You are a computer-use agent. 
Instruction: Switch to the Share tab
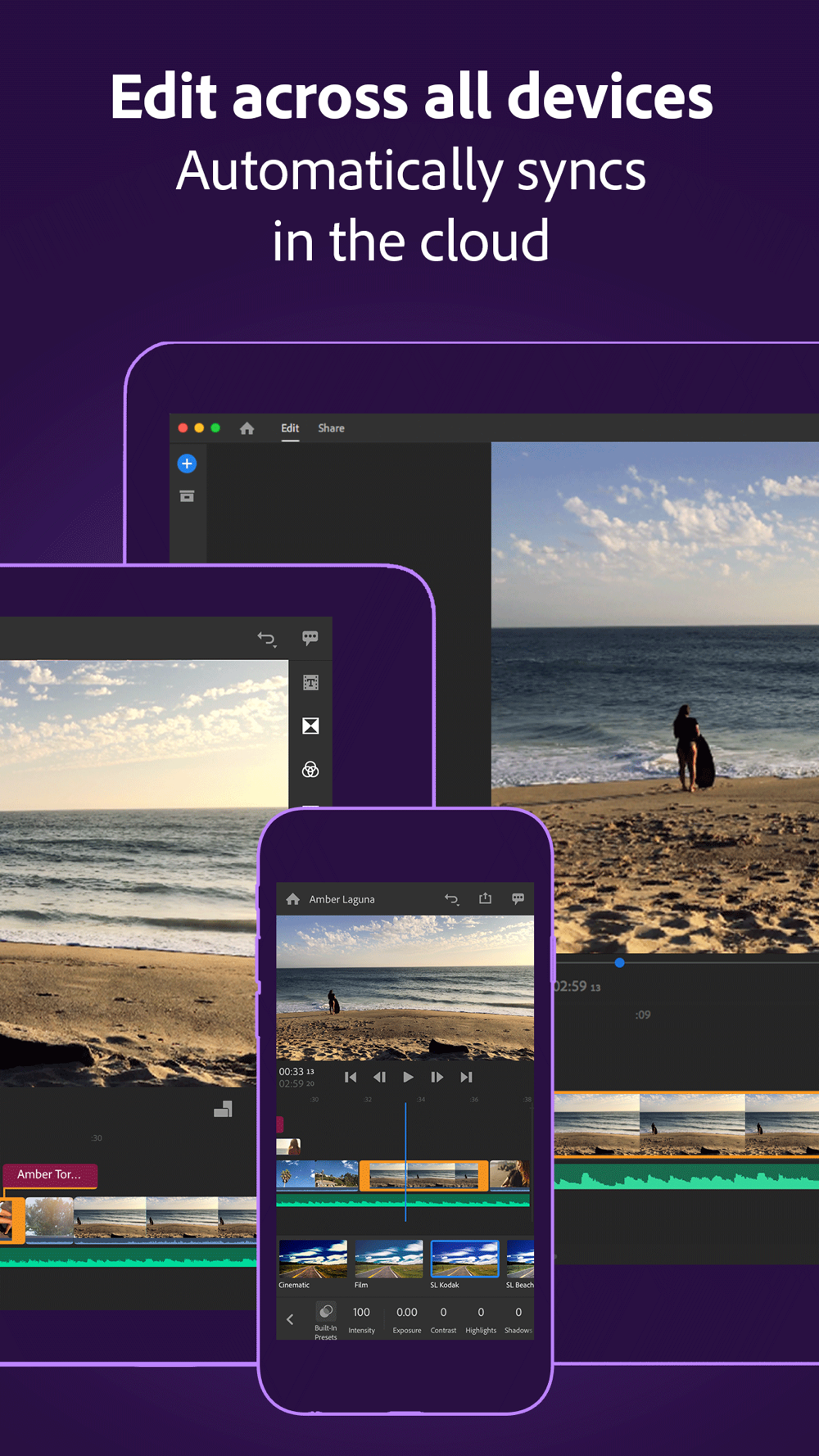pos(331,428)
